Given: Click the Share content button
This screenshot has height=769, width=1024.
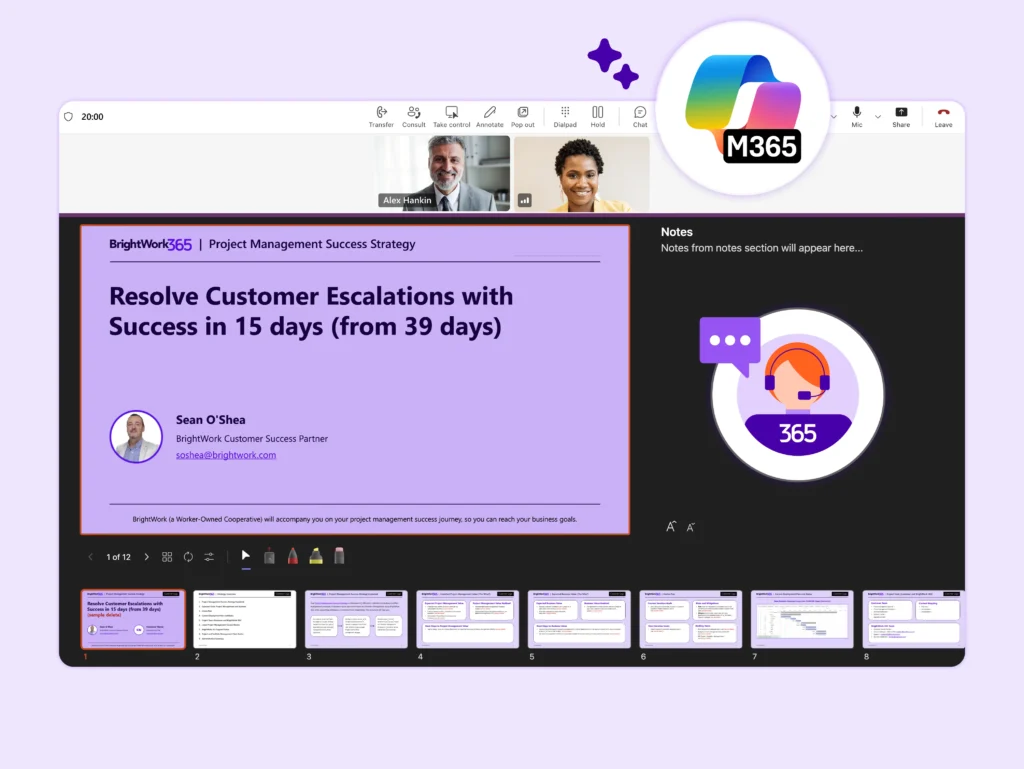Looking at the screenshot, I should click(901, 116).
